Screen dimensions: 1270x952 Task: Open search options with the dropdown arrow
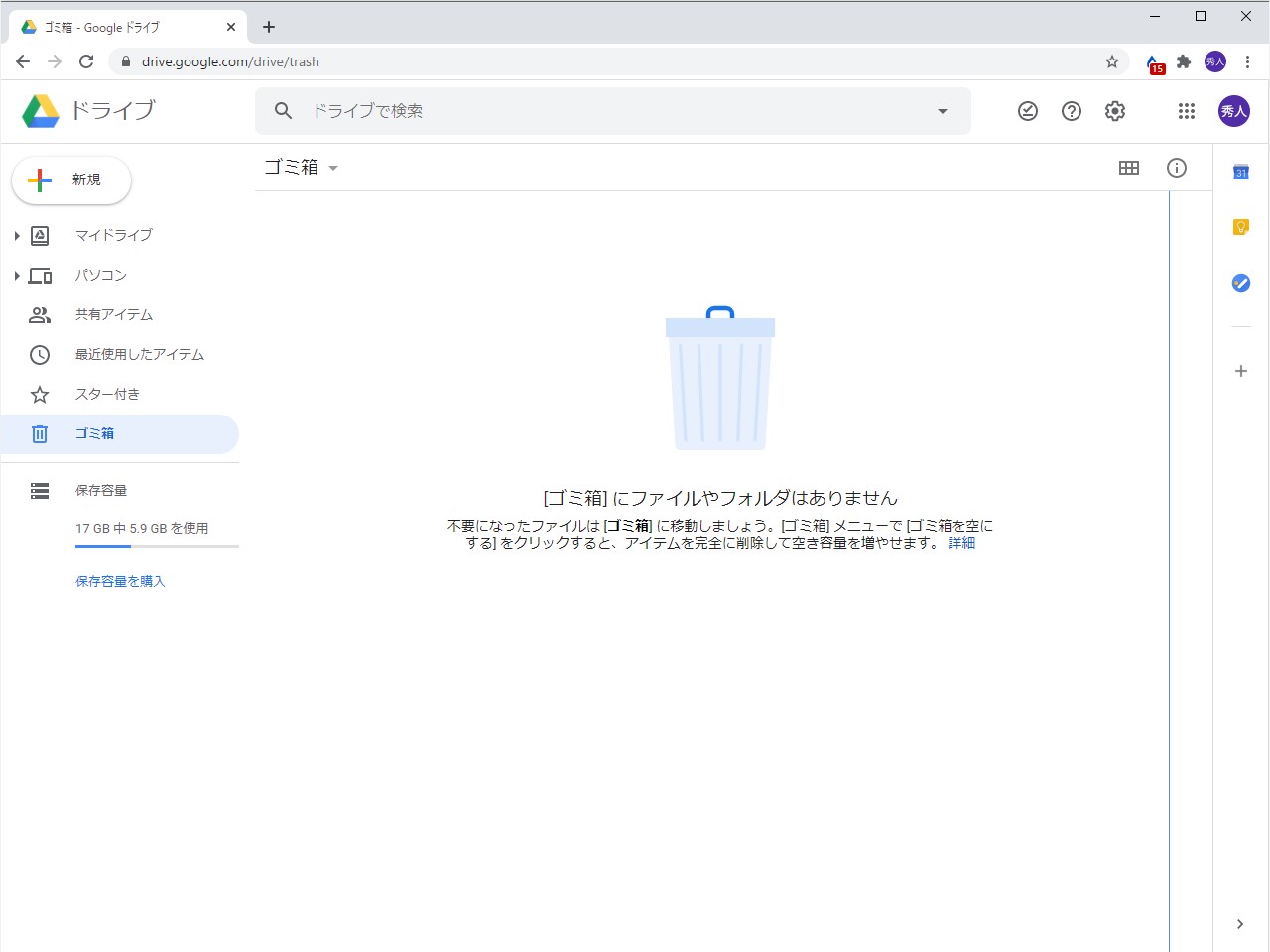pos(942,111)
